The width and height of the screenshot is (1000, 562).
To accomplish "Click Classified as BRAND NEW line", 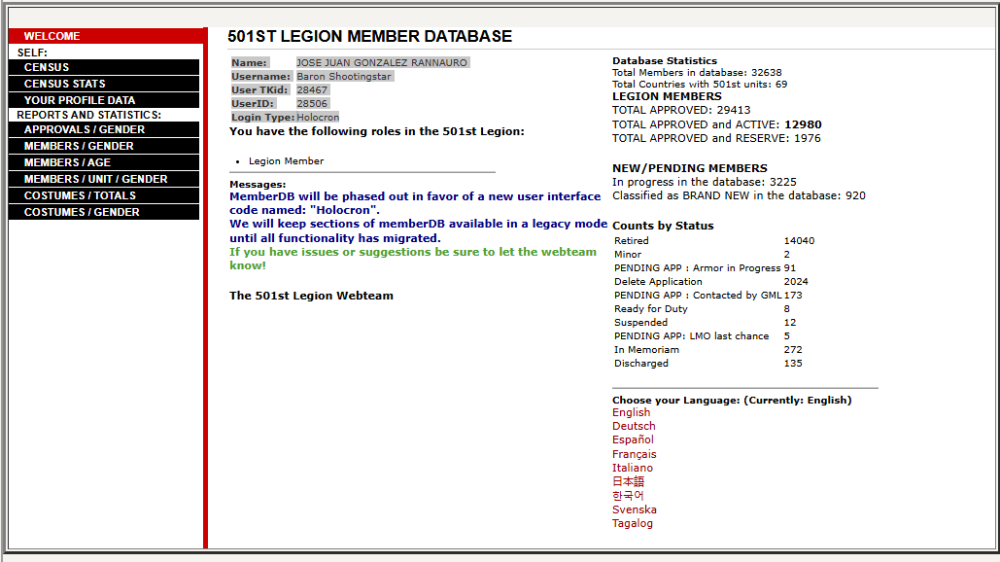I will point(739,196).
